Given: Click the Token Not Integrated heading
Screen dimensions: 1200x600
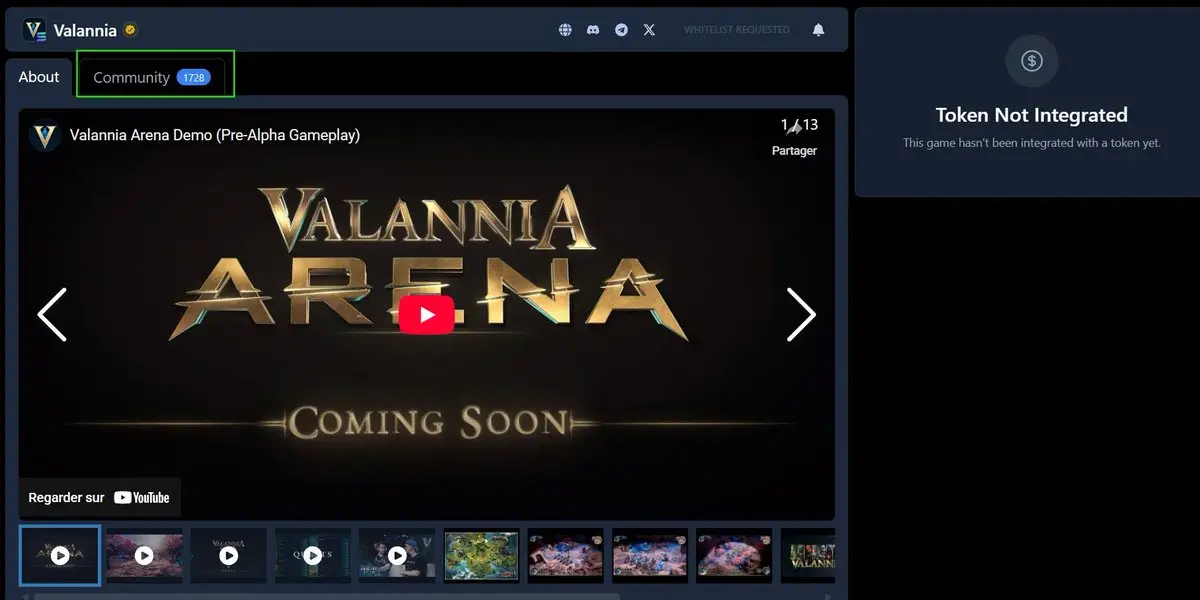Looking at the screenshot, I should point(1032,115).
